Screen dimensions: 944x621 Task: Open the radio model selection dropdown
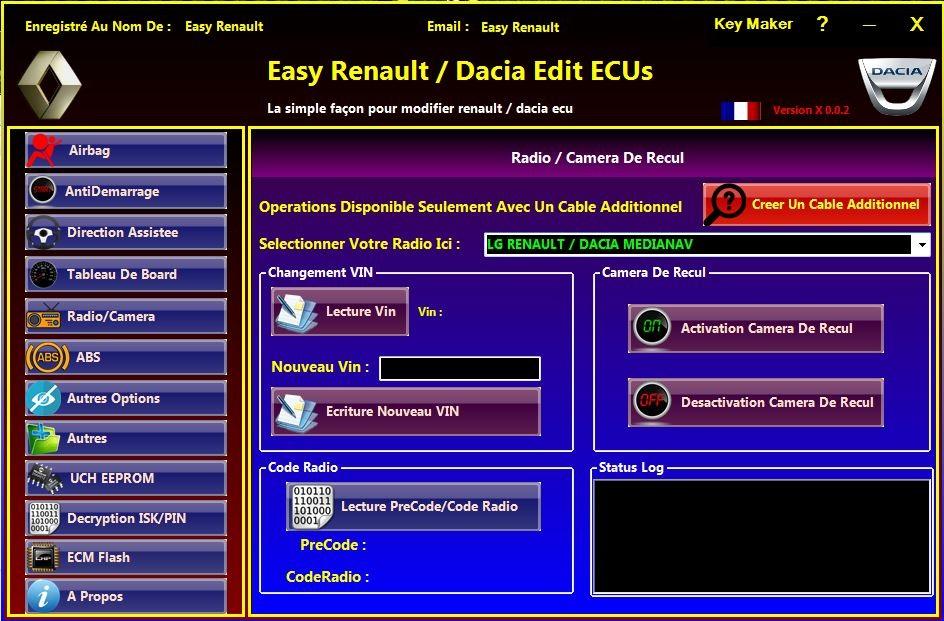(x=925, y=243)
